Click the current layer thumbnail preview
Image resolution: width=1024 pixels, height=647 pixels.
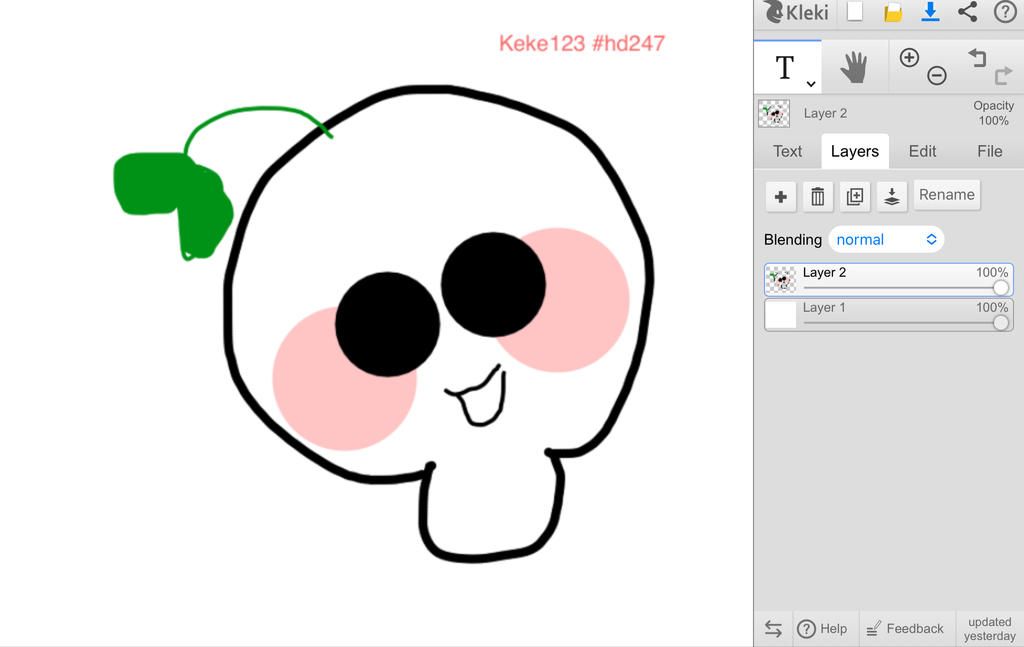click(x=774, y=114)
